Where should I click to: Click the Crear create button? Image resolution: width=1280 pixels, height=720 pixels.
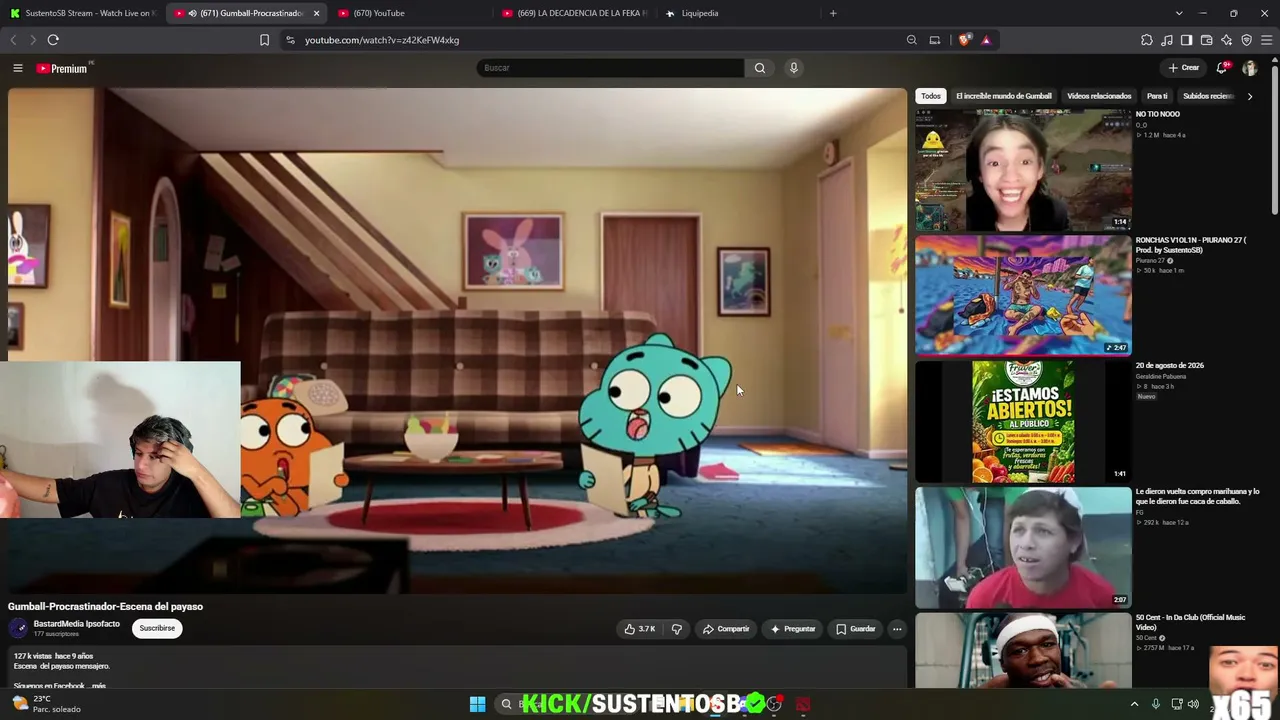click(1183, 68)
